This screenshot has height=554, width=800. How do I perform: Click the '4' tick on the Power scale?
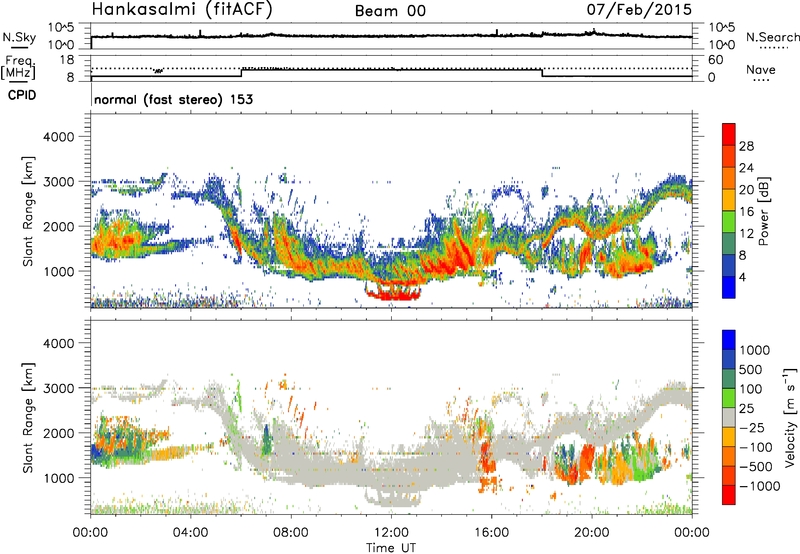click(742, 277)
